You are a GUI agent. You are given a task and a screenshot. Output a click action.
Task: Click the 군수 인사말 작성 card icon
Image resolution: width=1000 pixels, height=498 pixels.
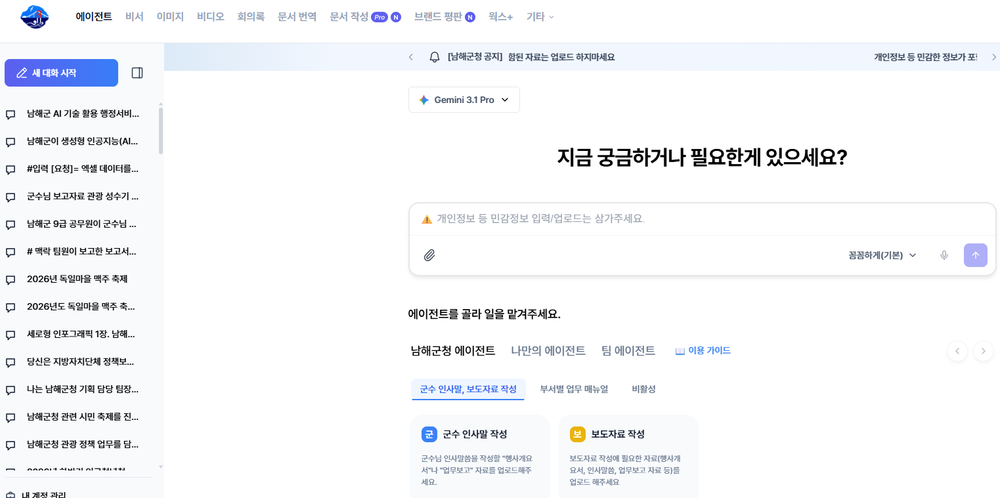point(429,434)
